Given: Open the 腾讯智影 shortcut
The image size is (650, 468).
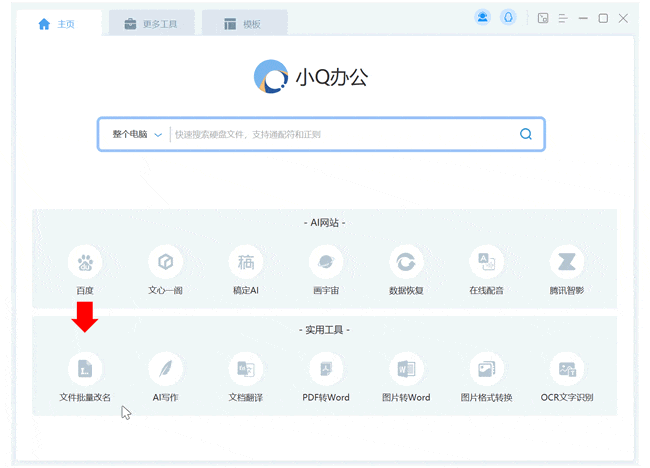Looking at the screenshot, I should (x=567, y=263).
